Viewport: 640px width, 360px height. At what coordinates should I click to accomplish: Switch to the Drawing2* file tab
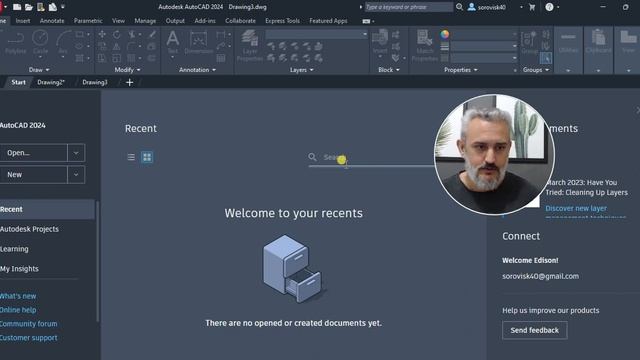pyautogui.click(x=51, y=82)
